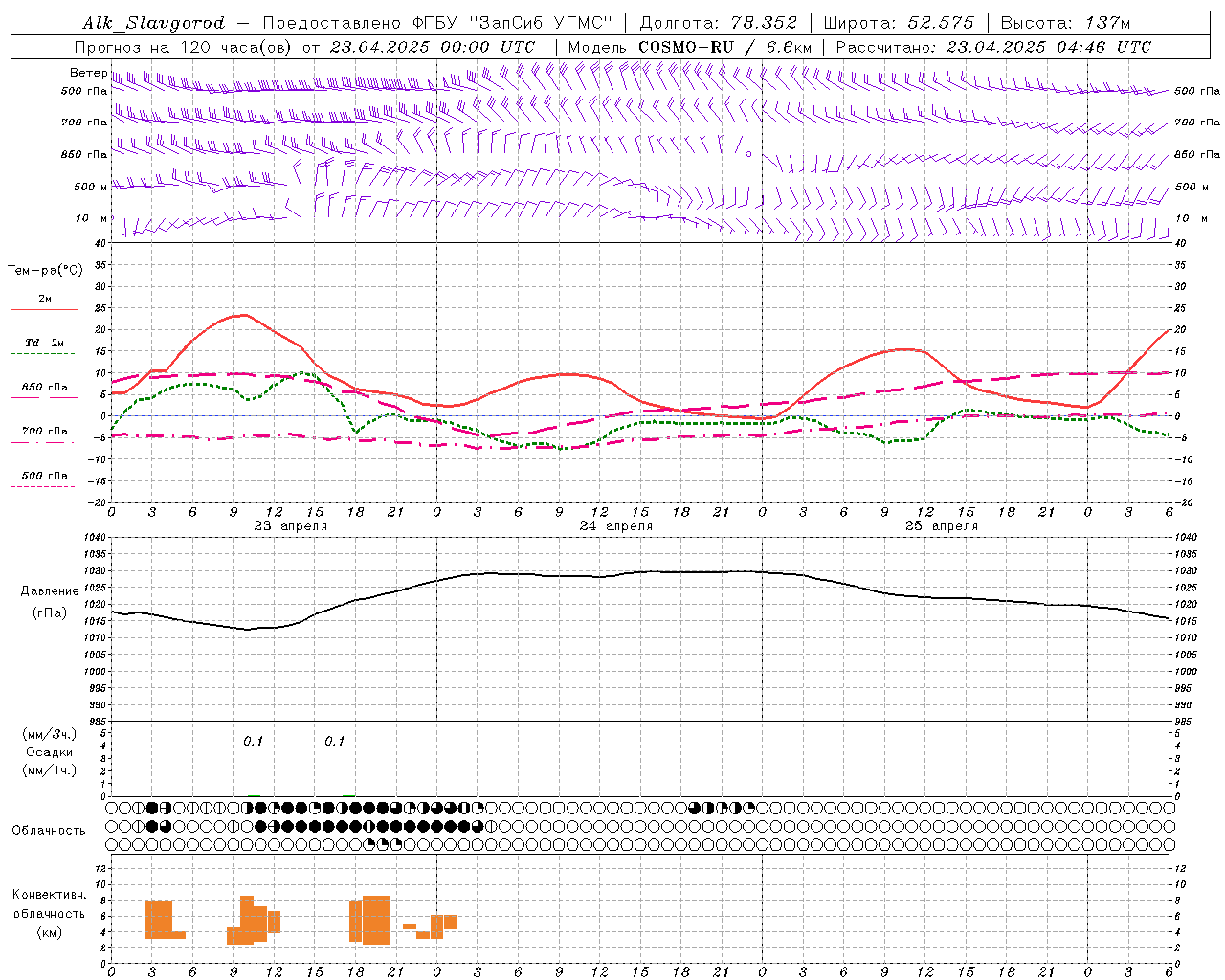
Task: Click the (мм/3ч.) precipitation units label
Action: (x=50, y=734)
